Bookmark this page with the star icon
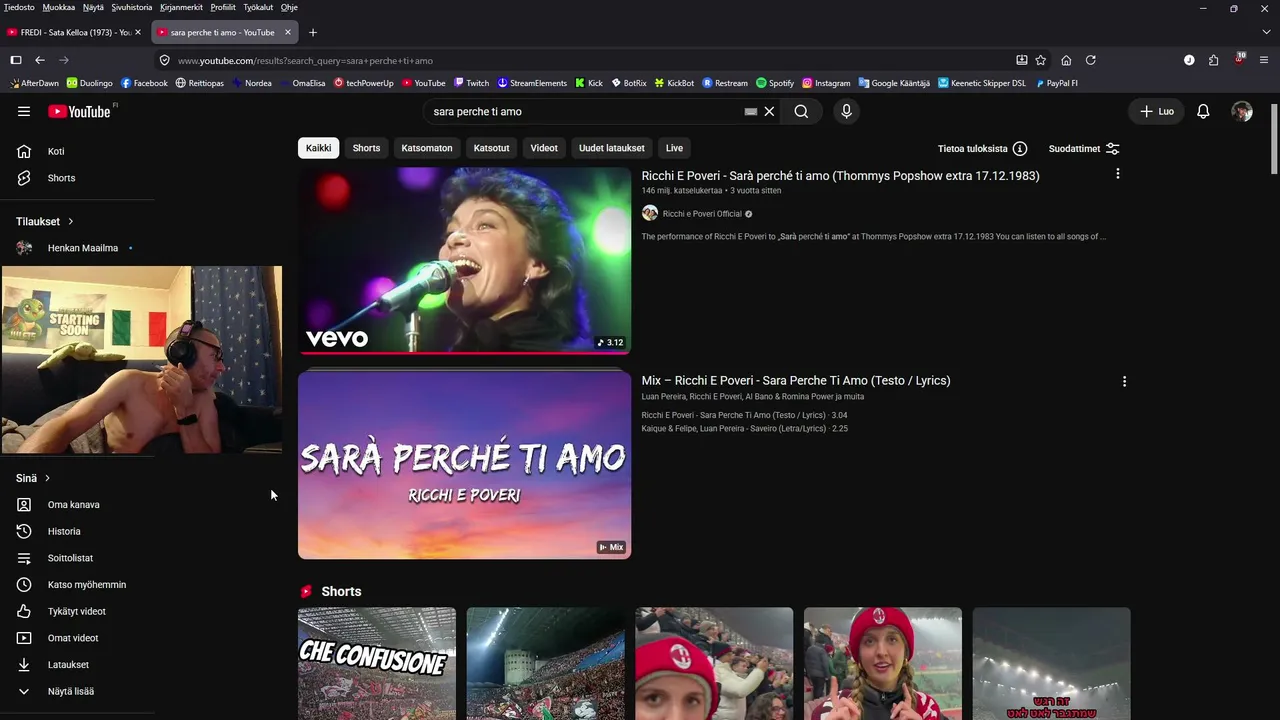Image resolution: width=1280 pixels, height=720 pixels. click(1041, 60)
